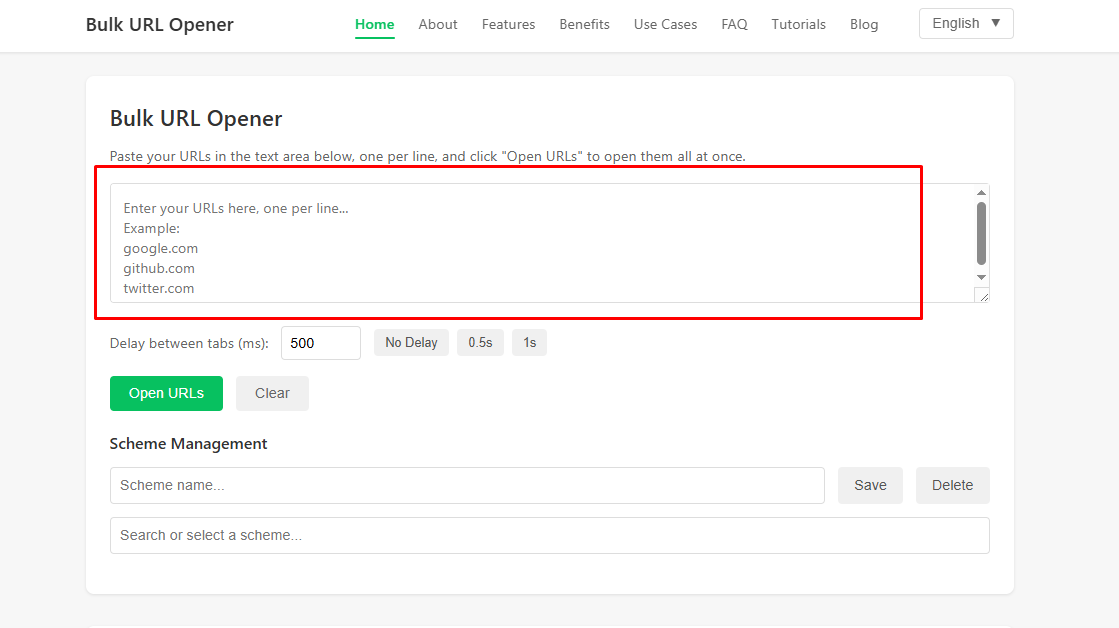
Task: Open the English language dropdown
Action: click(x=966, y=24)
